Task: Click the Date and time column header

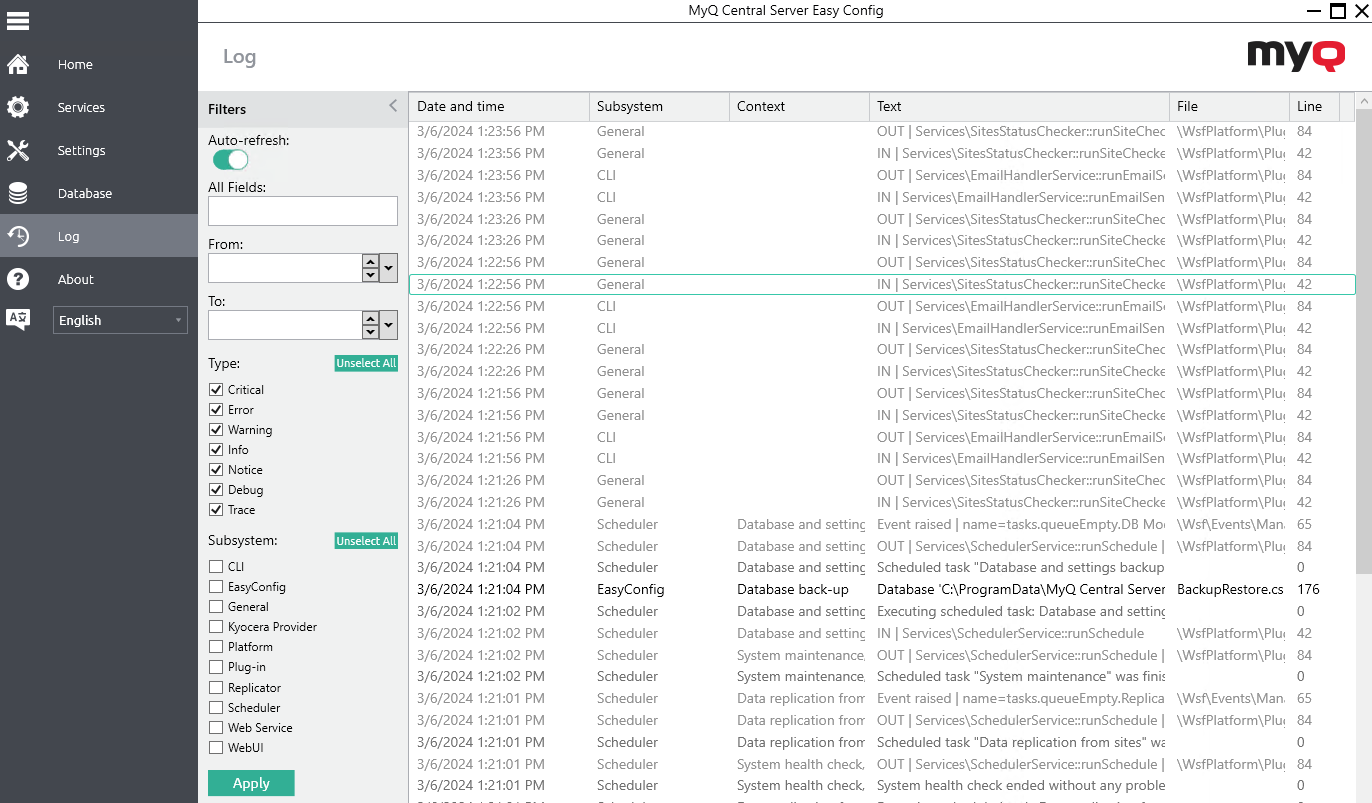Action: point(498,107)
